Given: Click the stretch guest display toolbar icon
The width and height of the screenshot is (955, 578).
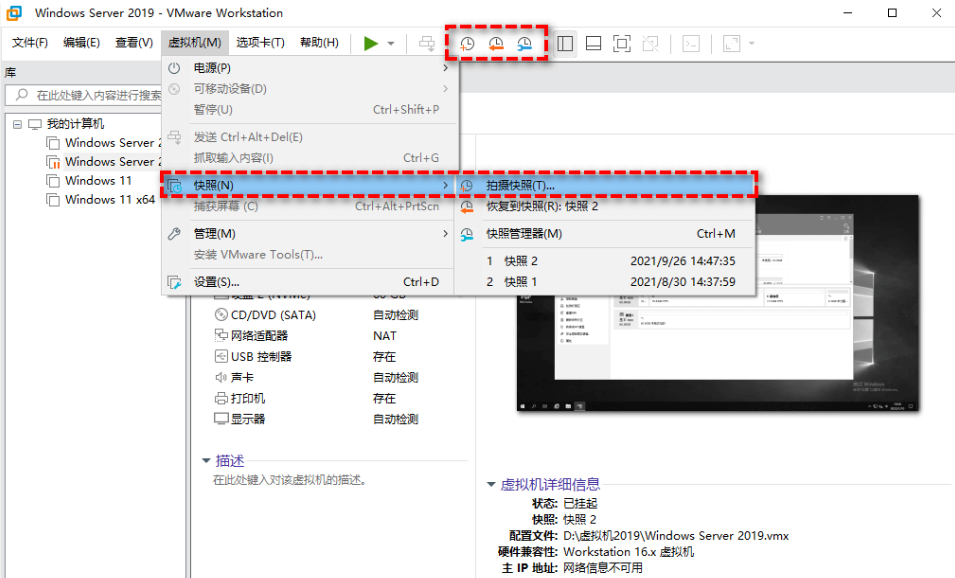Looking at the screenshot, I should [731, 43].
